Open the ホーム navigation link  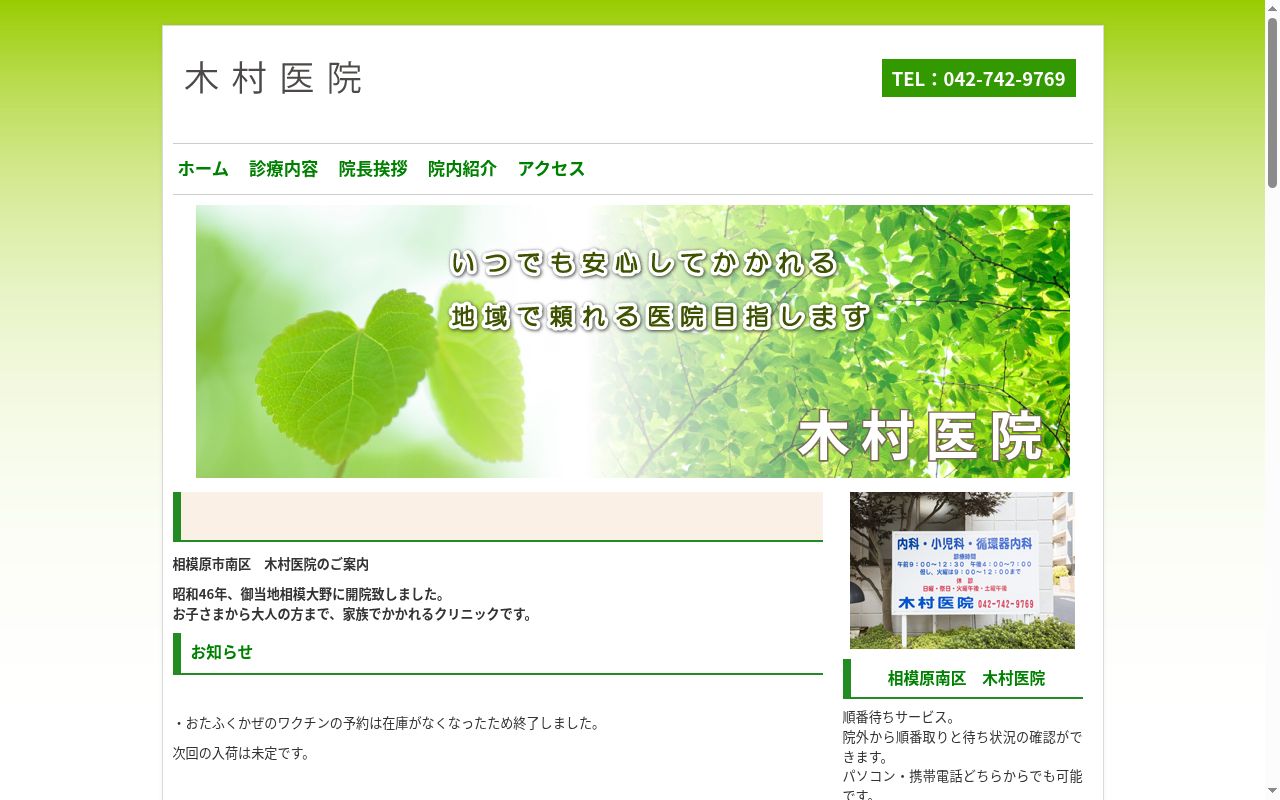coord(203,168)
